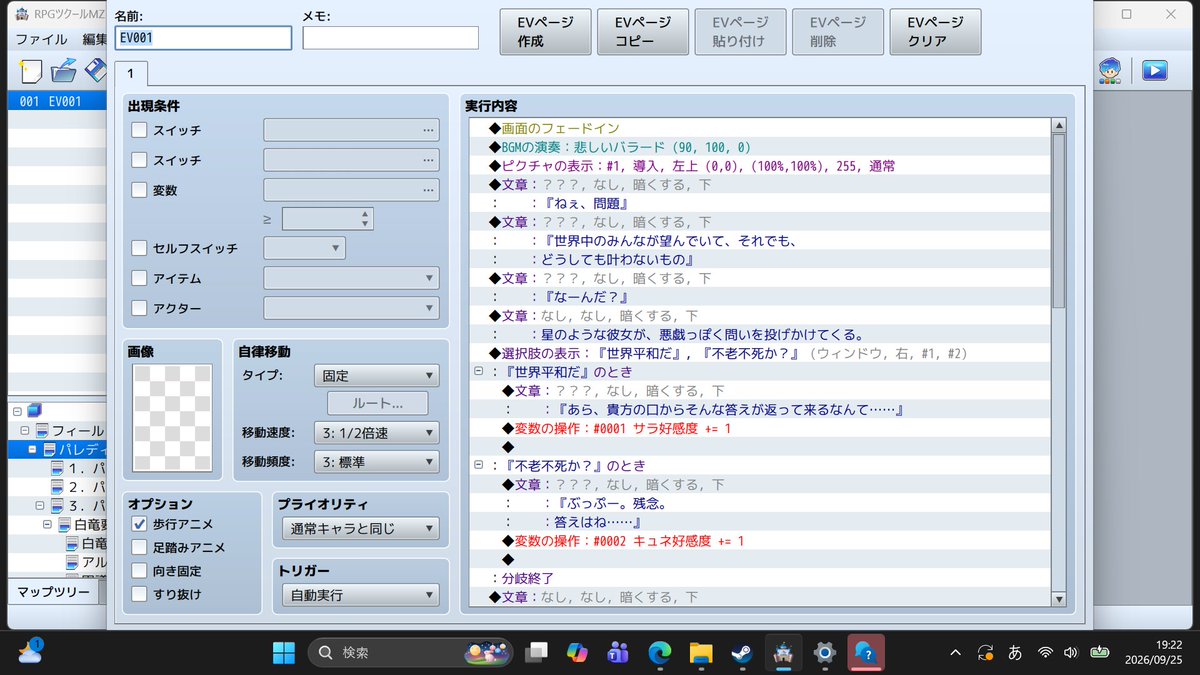Image resolution: width=1200 pixels, height=675 pixels.
Task: Launch Copilot from taskbar
Action: click(578, 652)
